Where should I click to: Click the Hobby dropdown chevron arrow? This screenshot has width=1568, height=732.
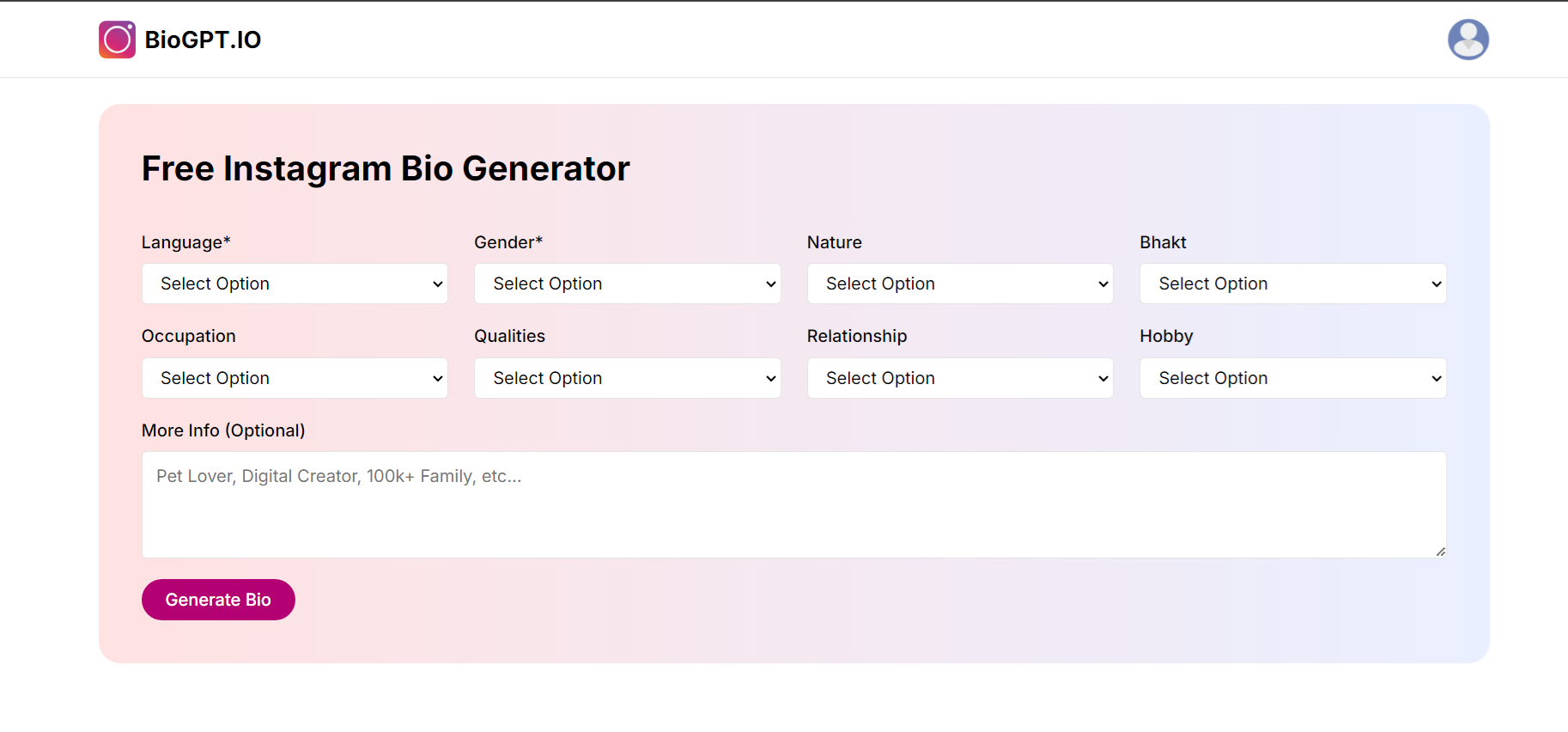coord(1436,379)
